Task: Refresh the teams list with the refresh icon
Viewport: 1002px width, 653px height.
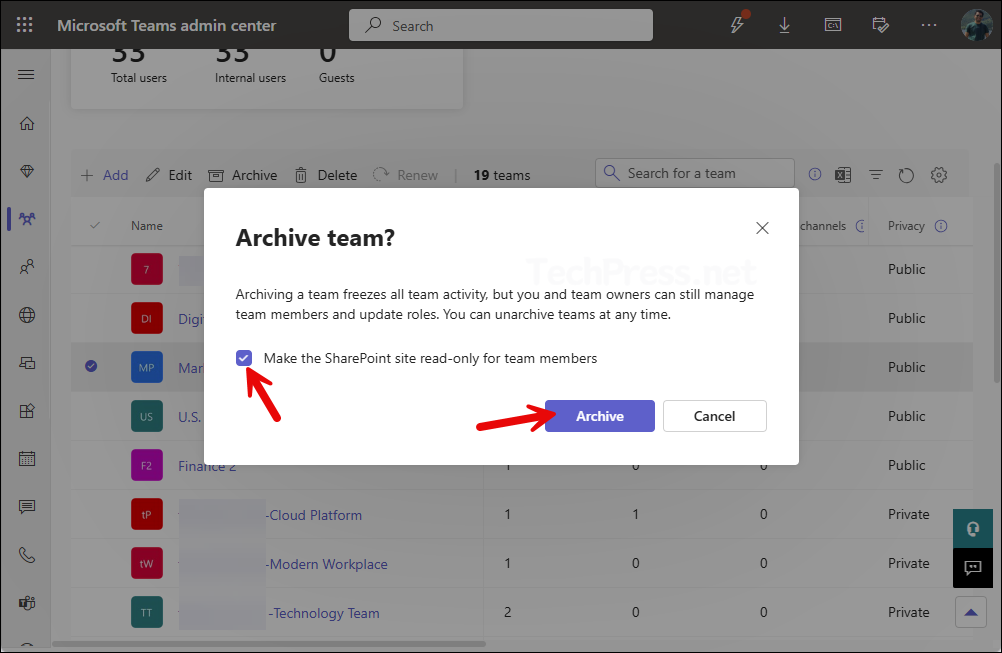Action: [906, 174]
